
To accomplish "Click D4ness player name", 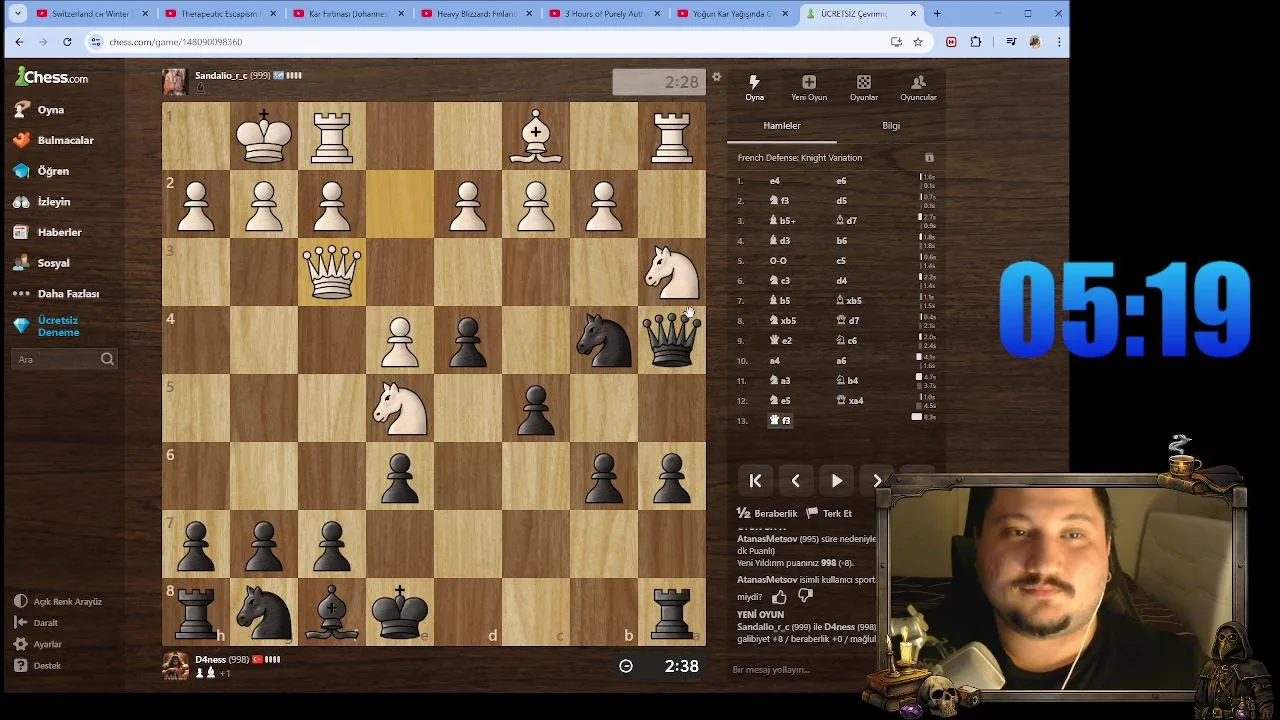I will coord(210,660).
